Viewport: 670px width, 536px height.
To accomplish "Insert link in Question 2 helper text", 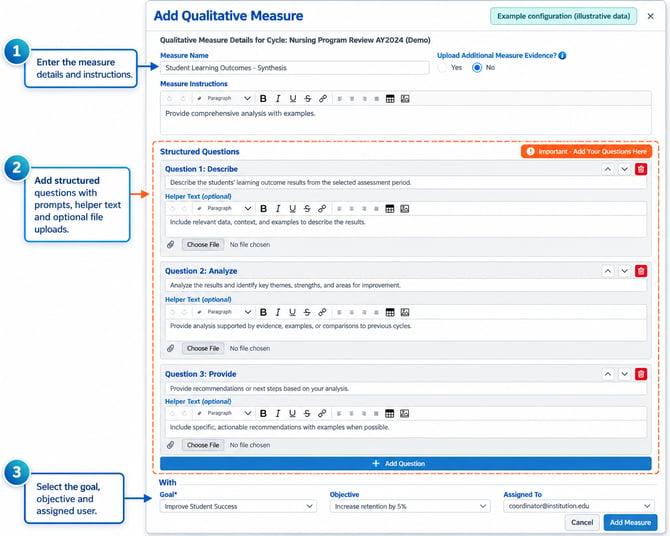I will (322, 312).
